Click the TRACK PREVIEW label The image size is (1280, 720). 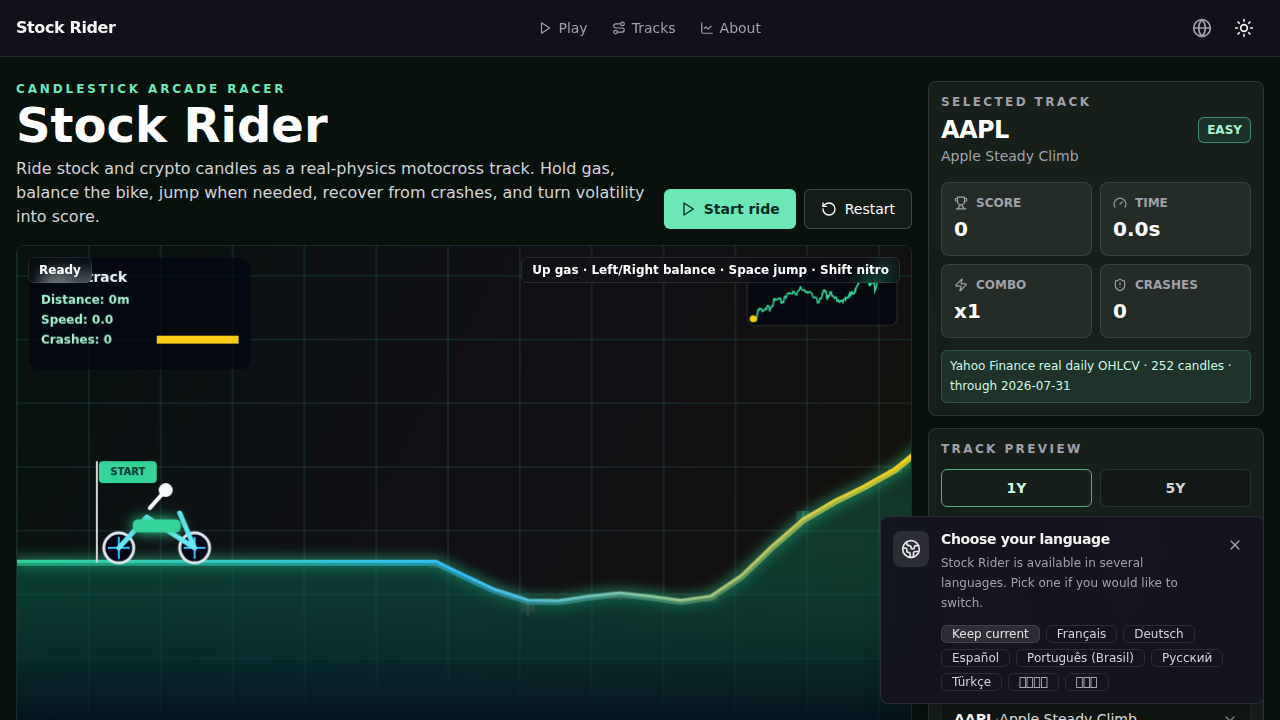coord(1012,449)
